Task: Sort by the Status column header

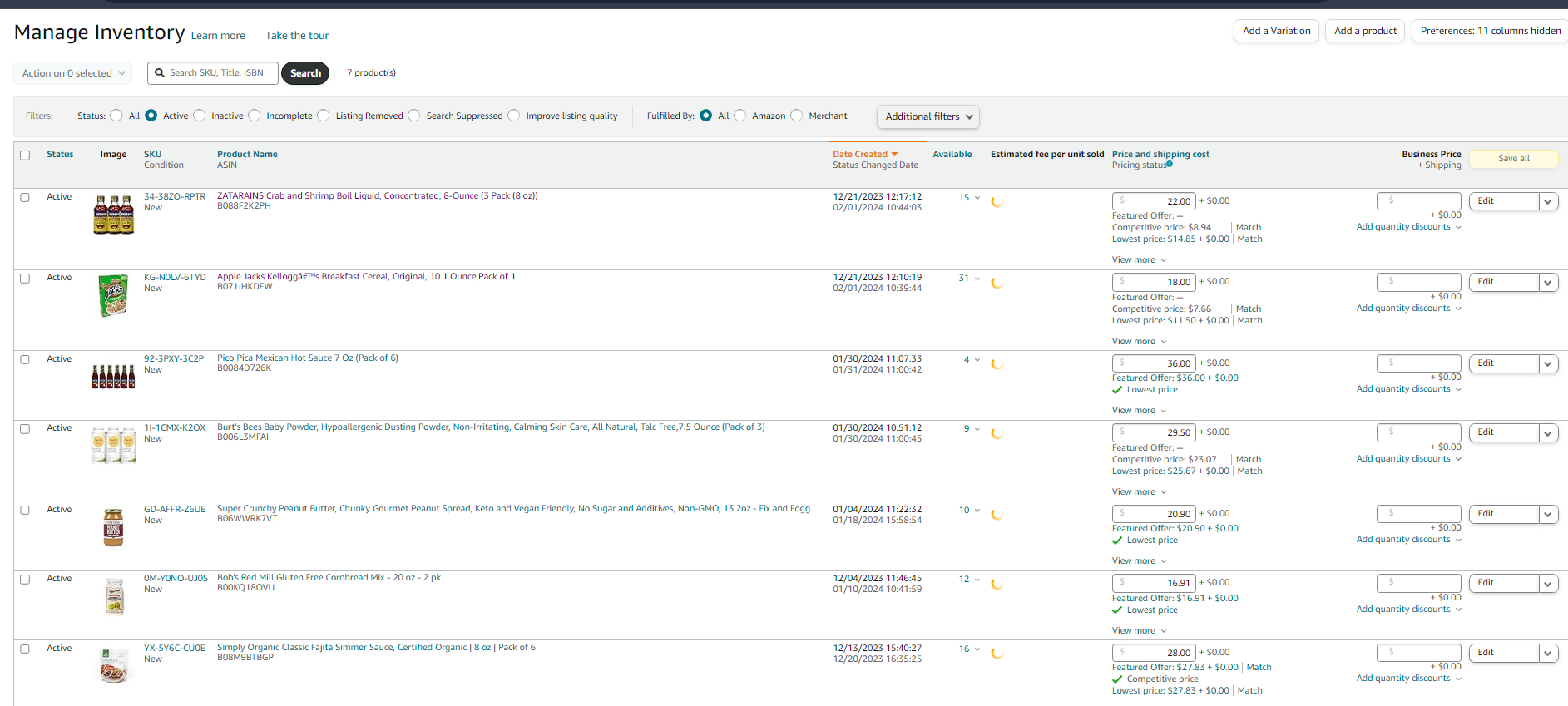Action: [60, 155]
